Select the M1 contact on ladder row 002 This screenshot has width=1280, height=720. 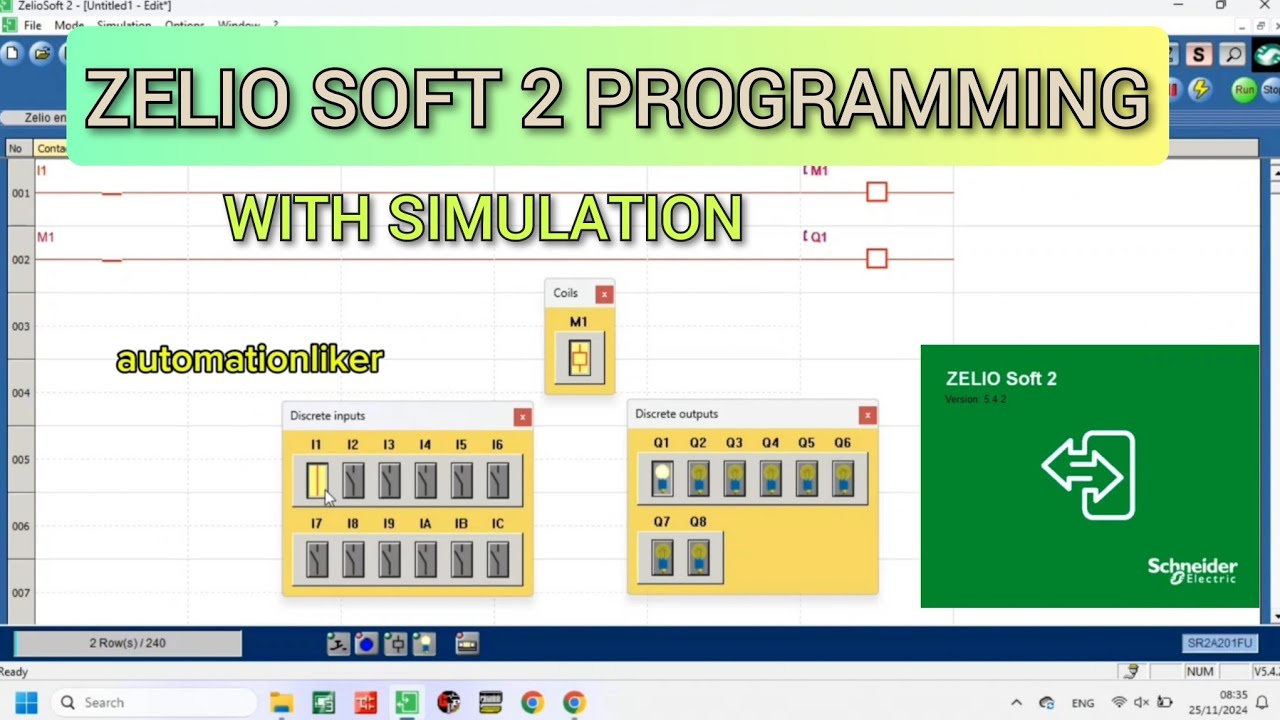[111, 260]
